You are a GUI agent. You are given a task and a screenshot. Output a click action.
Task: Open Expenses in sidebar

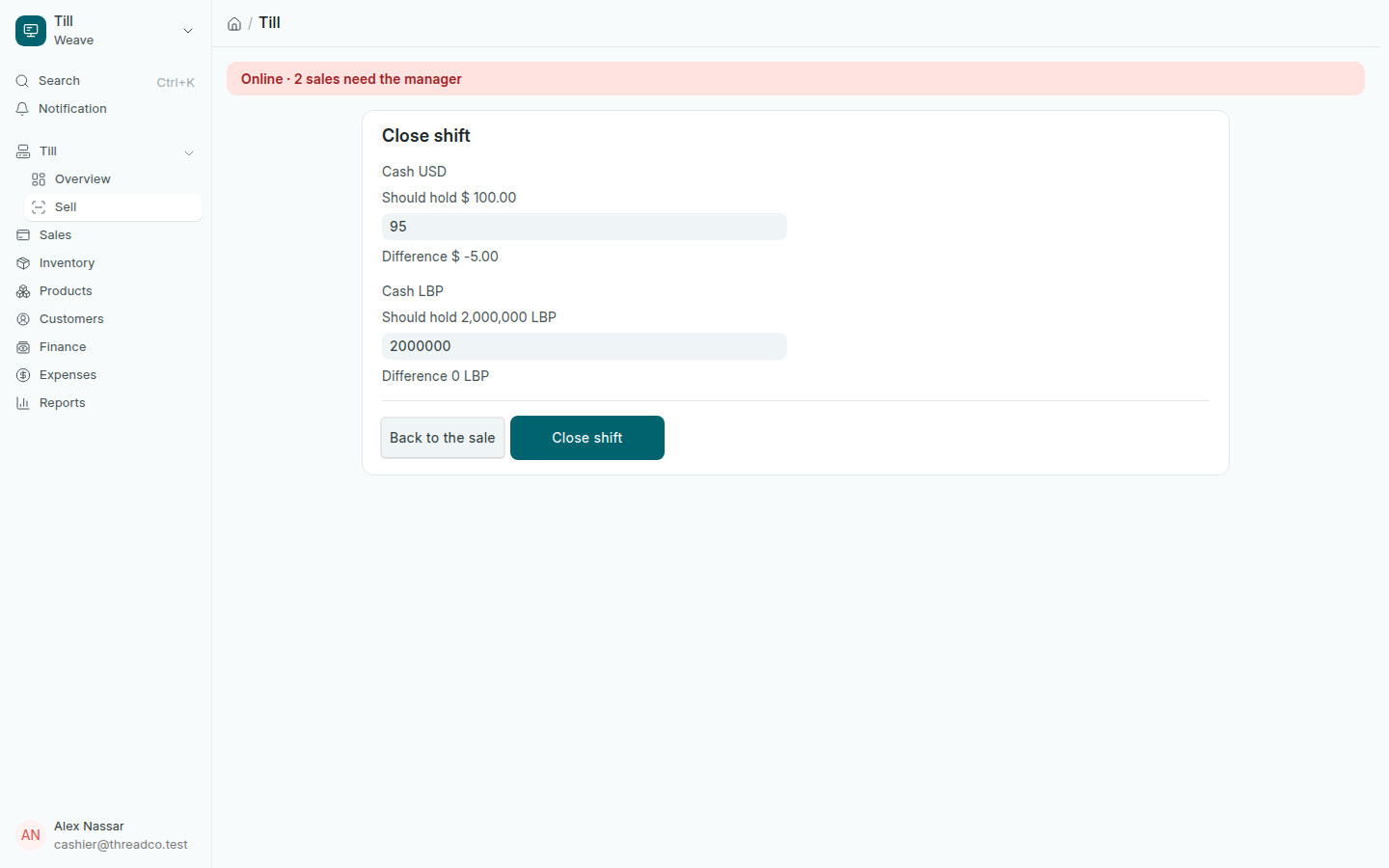[105, 375]
